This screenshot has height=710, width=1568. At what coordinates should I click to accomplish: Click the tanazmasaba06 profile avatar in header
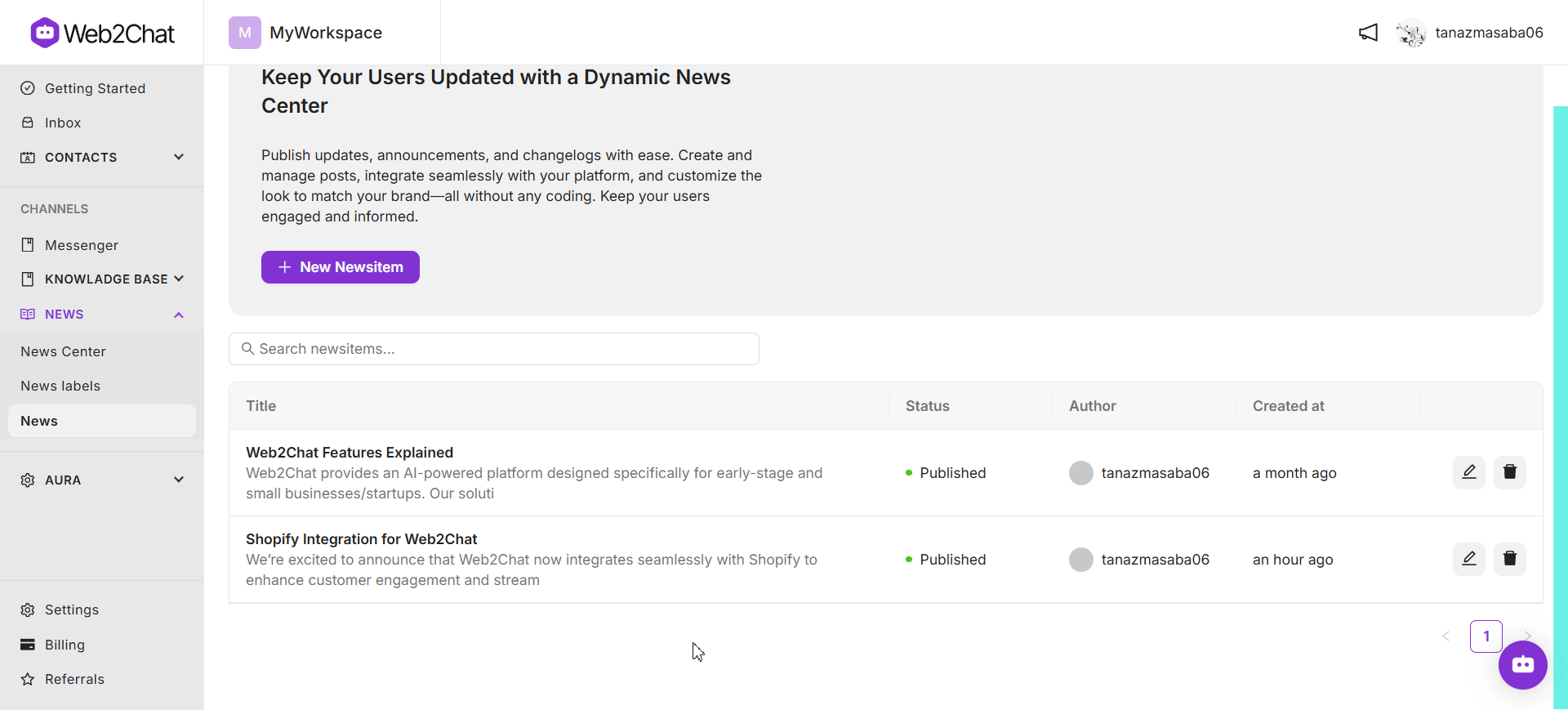1410,33
